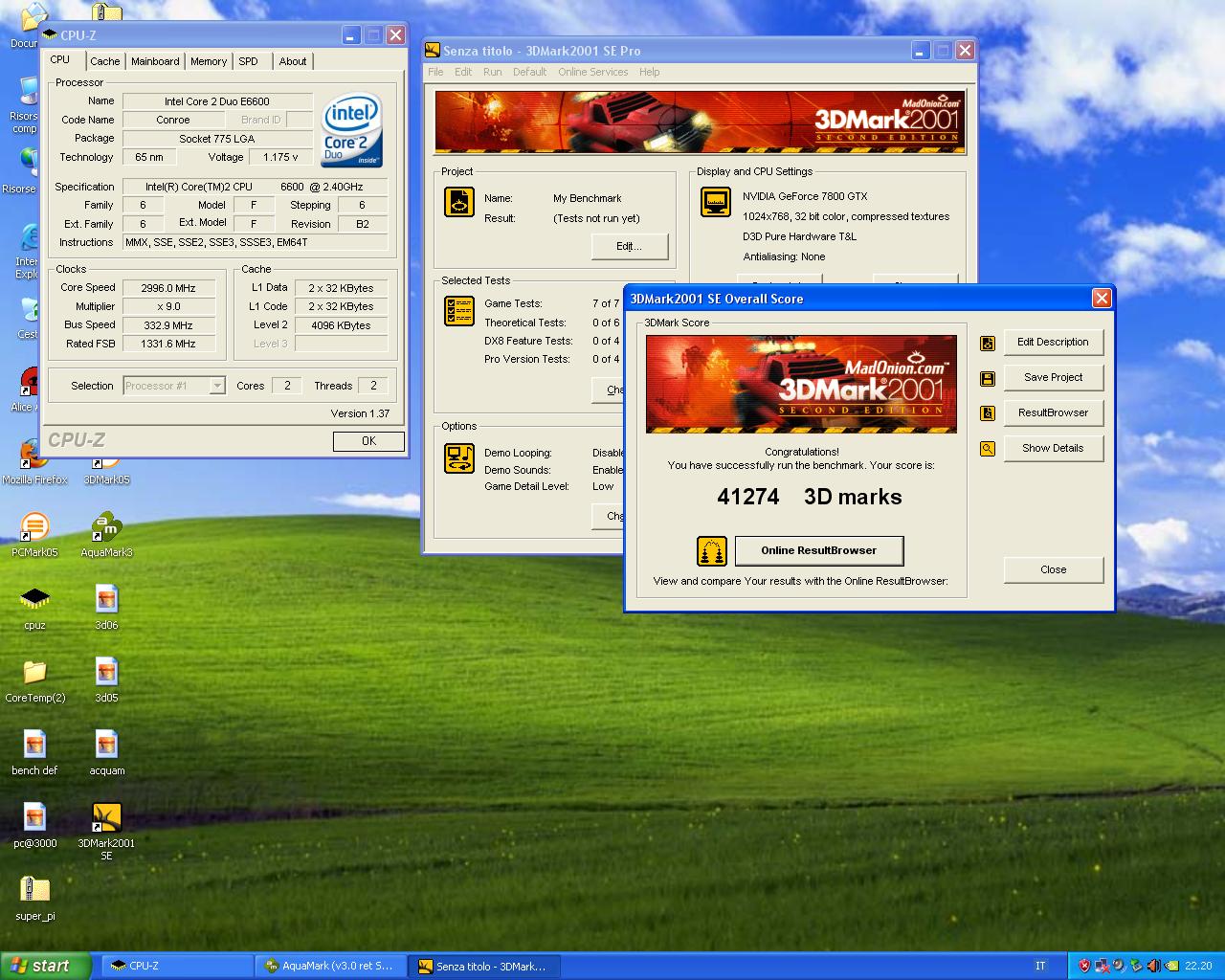Screen dimensions: 1225x980
Task: Click the Online ResultBrowser tree icon
Action: tap(711, 551)
